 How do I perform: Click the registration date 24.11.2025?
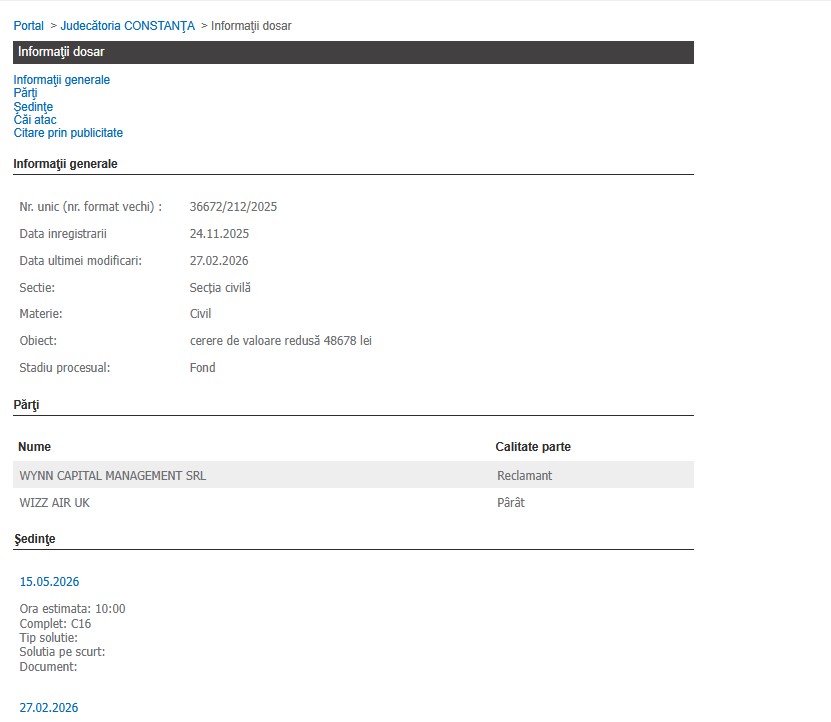coord(219,234)
